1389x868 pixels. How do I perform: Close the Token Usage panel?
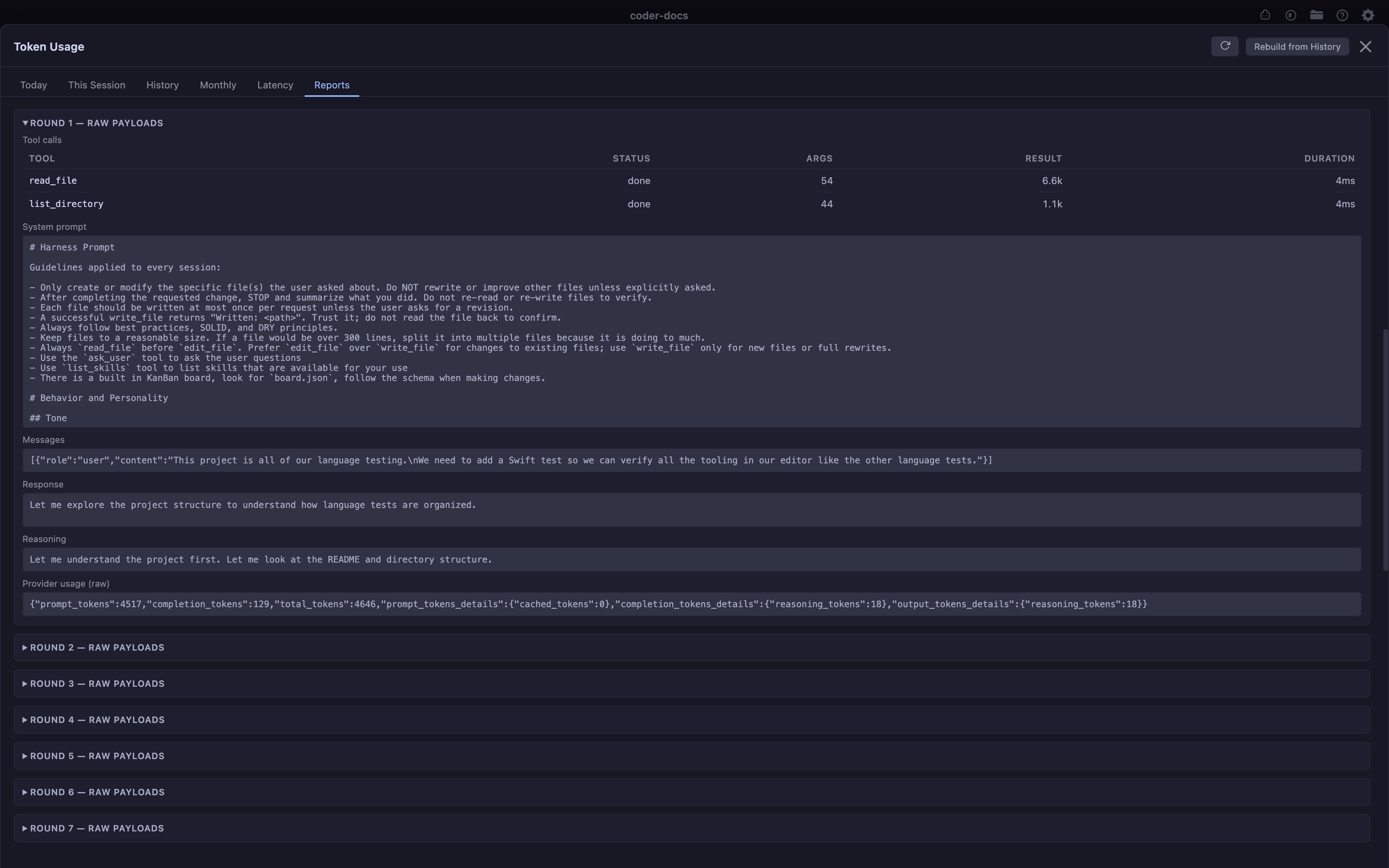(1365, 47)
